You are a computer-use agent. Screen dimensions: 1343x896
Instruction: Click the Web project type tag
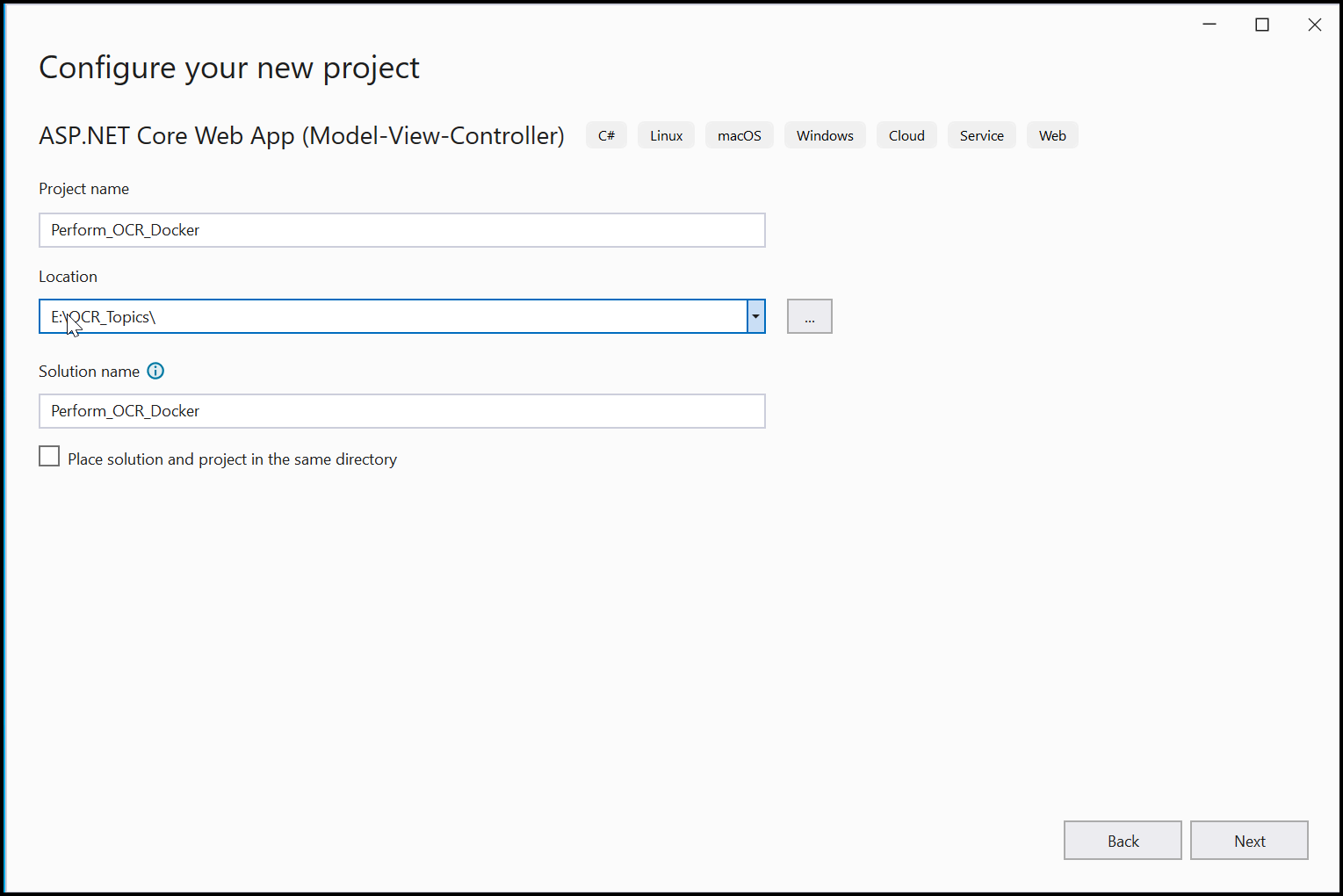coord(1051,134)
